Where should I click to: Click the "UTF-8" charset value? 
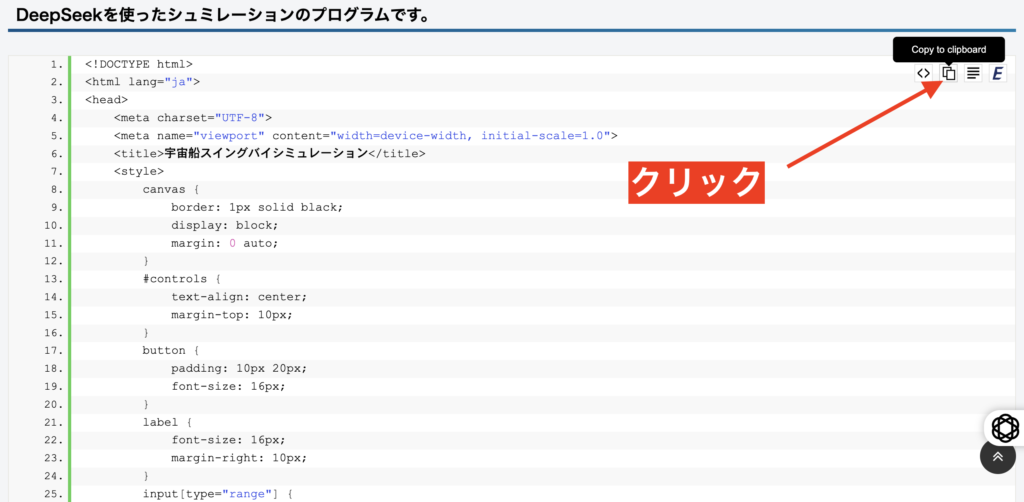coord(243,118)
